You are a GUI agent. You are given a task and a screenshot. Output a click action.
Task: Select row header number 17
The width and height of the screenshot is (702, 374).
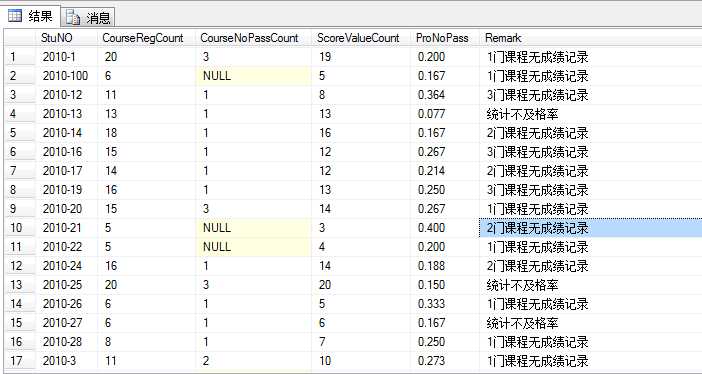click(20, 361)
